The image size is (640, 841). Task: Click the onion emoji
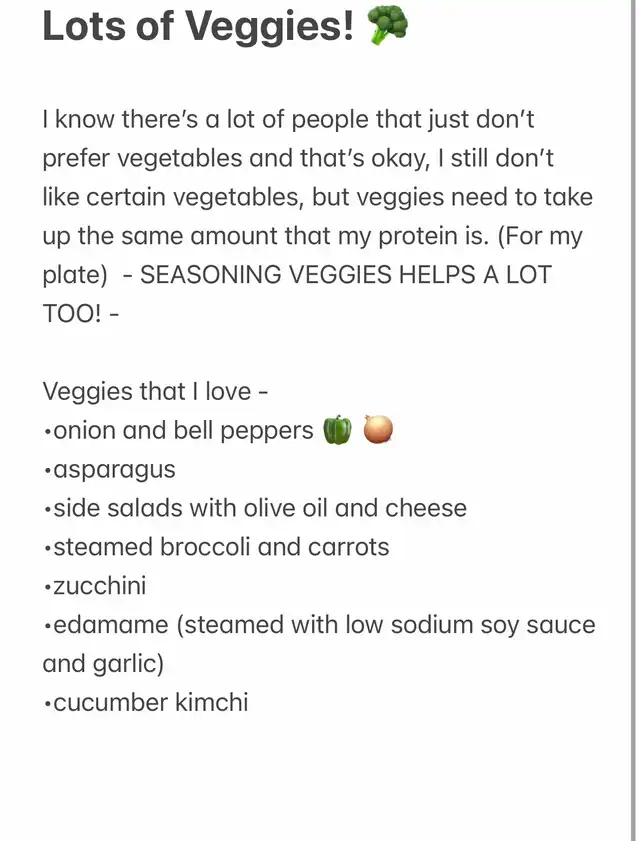pos(378,430)
